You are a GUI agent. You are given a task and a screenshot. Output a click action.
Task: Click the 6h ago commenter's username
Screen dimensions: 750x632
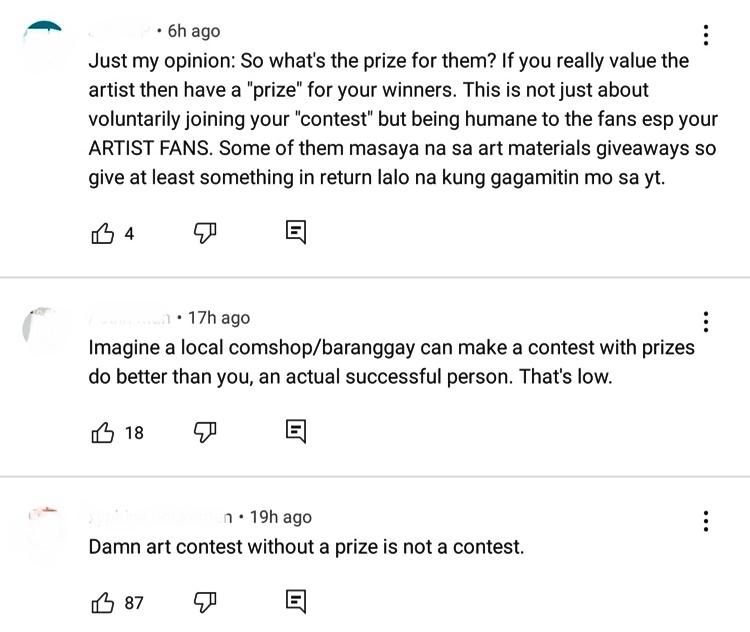[x=120, y=31]
